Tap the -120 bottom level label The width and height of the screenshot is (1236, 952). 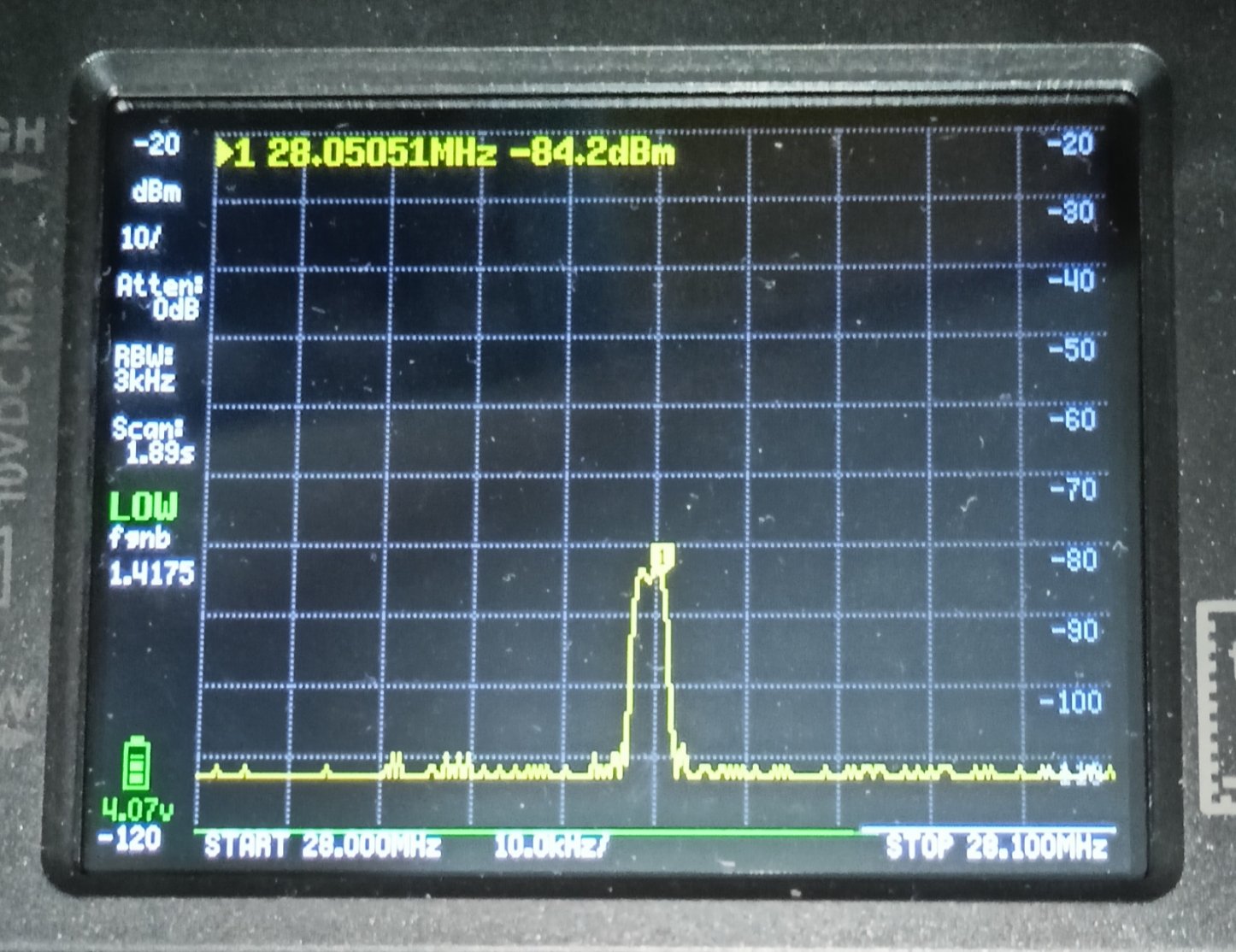tap(129, 839)
